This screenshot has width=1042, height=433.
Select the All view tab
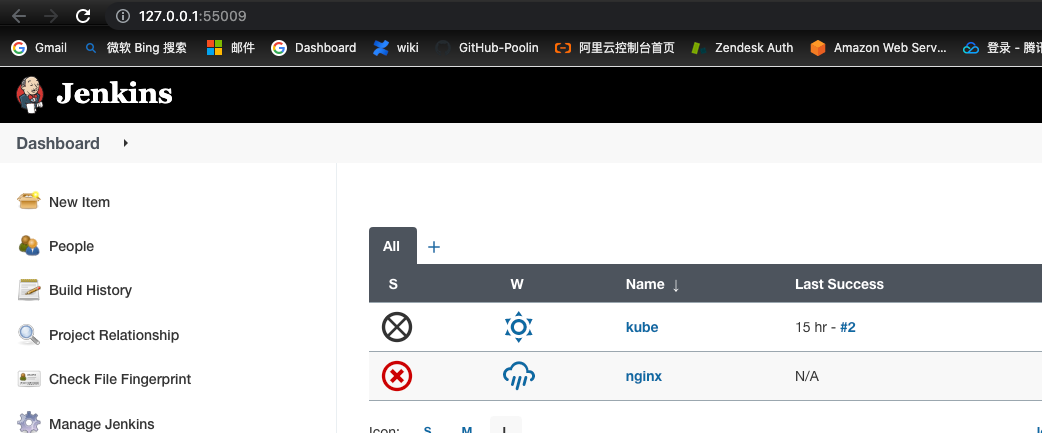click(x=392, y=246)
